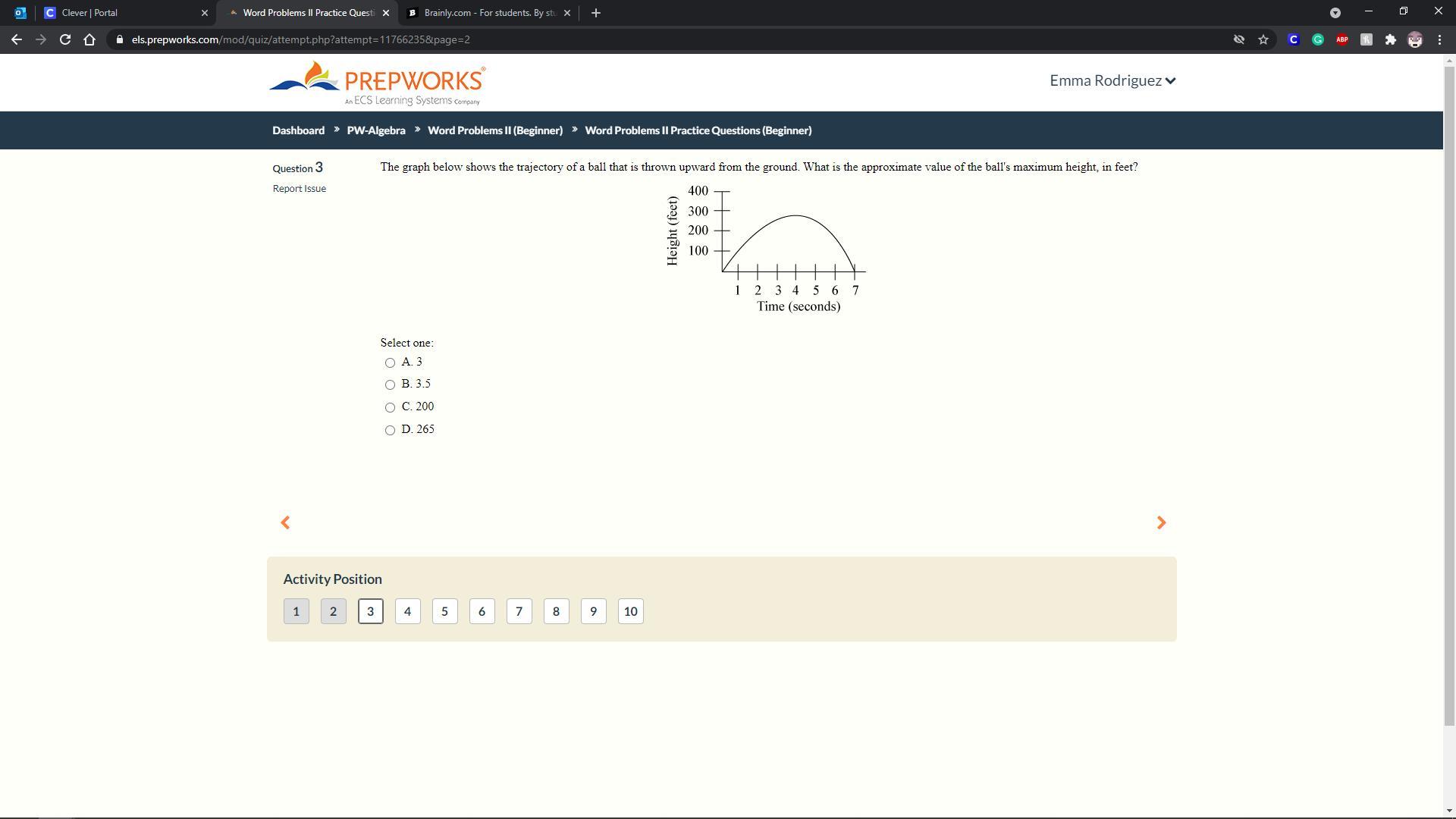Bookmark page with the star icon
Screen dimensions: 1456x819
tap(1263, 39)
